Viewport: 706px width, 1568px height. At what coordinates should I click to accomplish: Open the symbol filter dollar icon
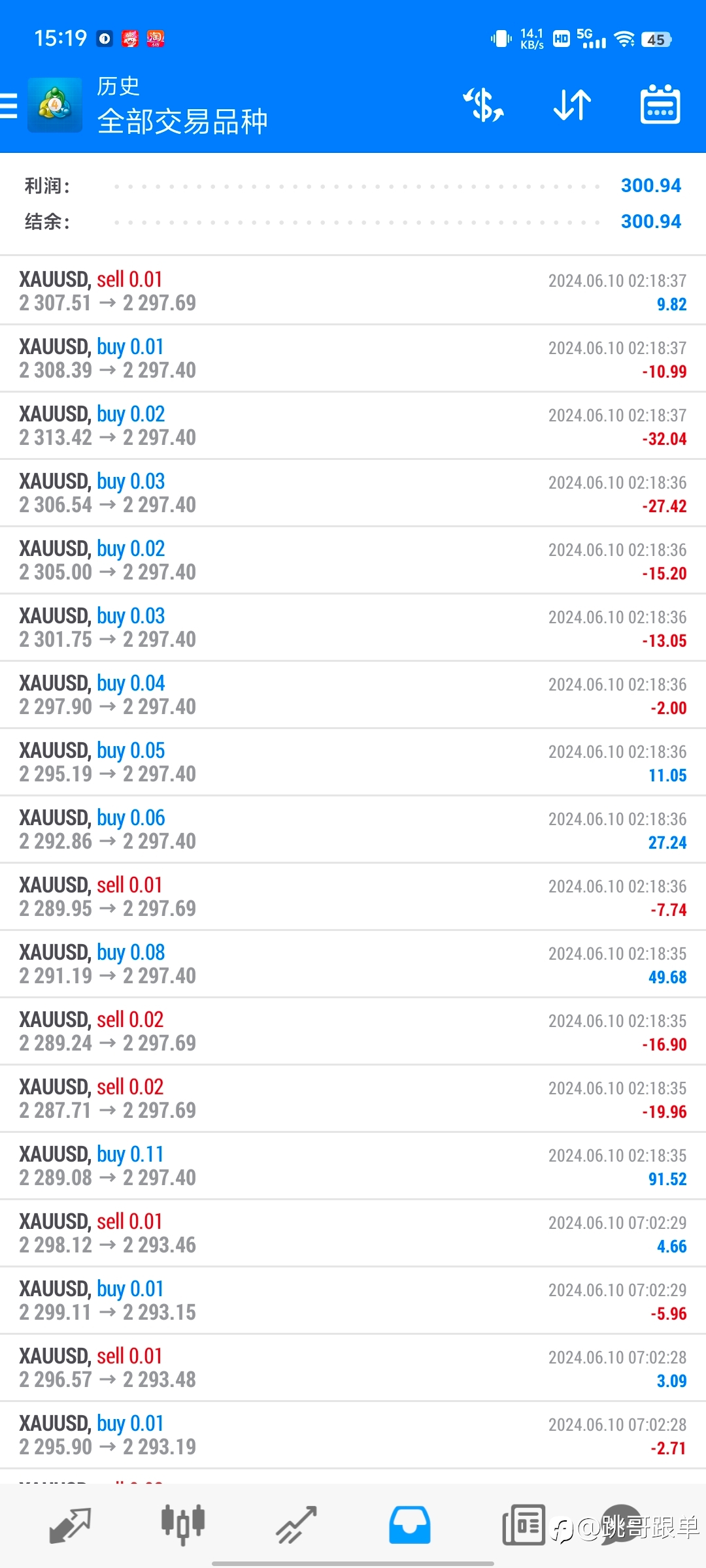[x=484, y=105]
